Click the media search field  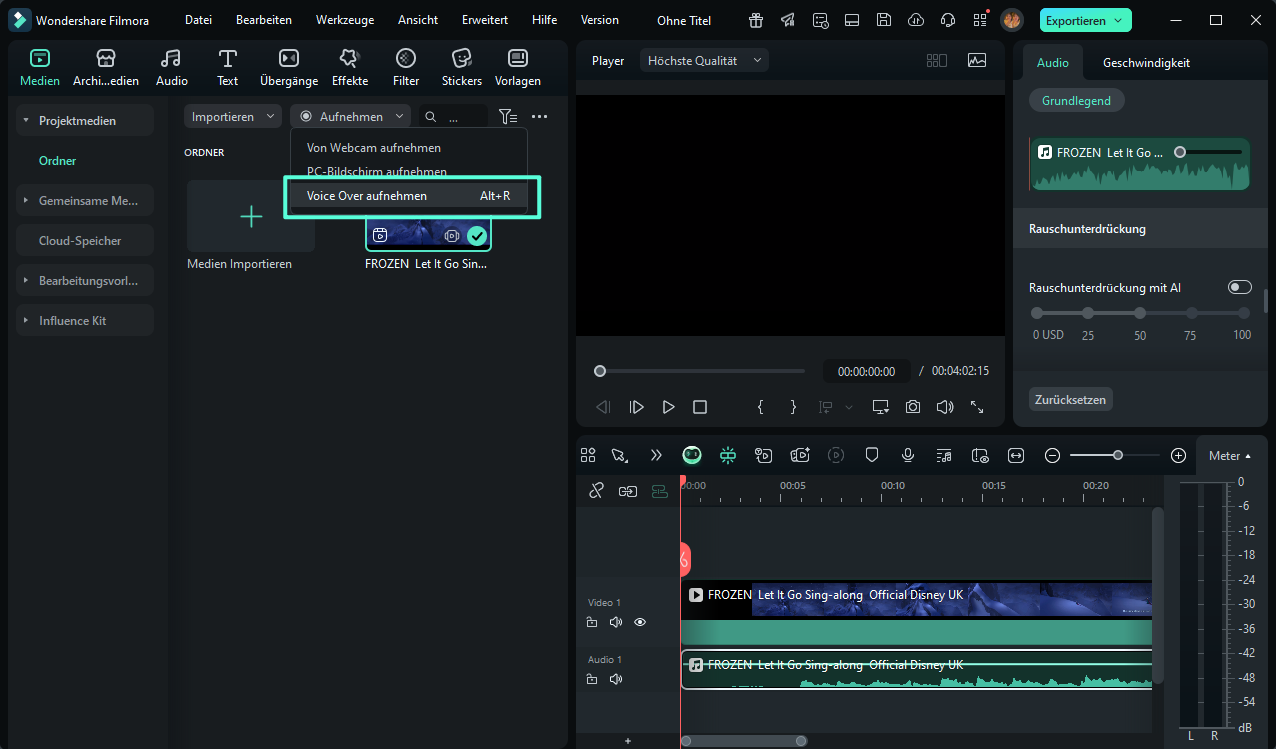[x=454, y=117]
